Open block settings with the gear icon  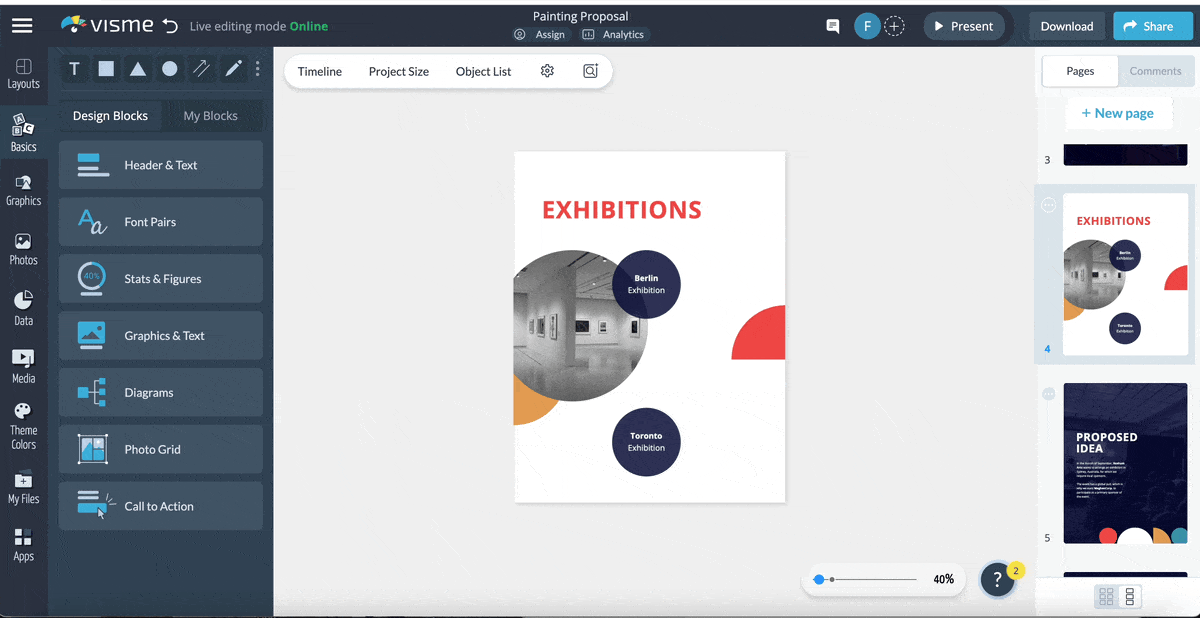[545, 71]
